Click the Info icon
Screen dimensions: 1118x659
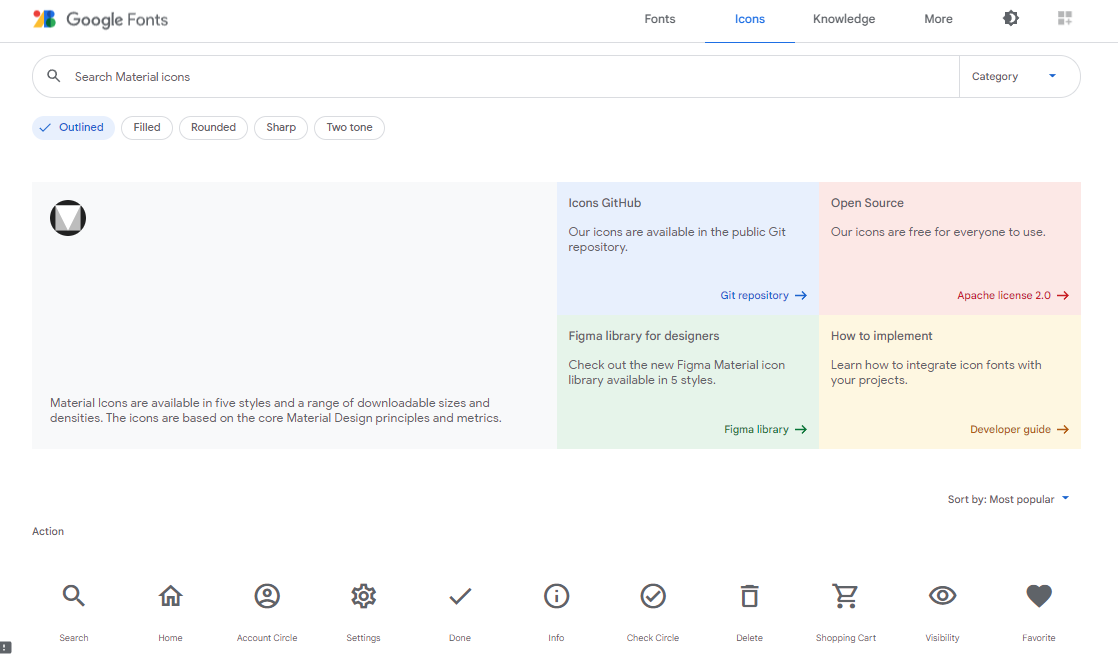[556, 597]
